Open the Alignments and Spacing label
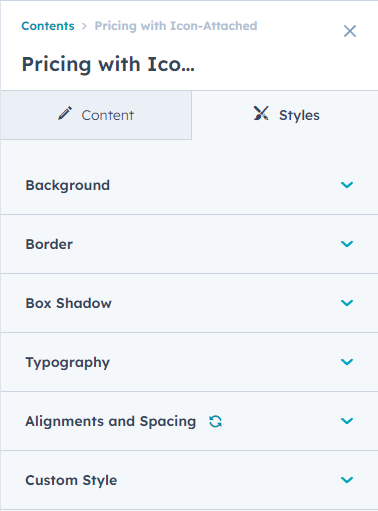This screenshot has width=378, height=511. (111, 422)
